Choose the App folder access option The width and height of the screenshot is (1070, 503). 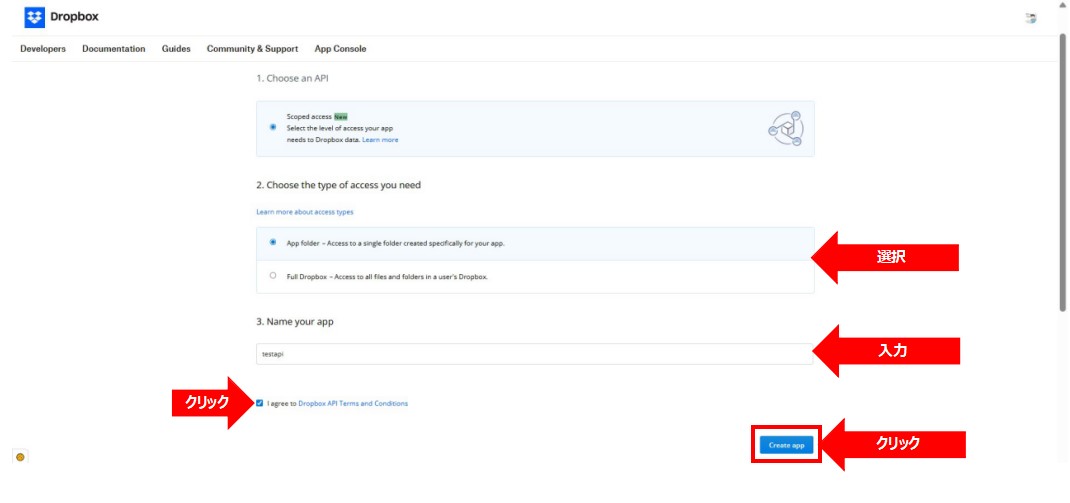point(273,243)
